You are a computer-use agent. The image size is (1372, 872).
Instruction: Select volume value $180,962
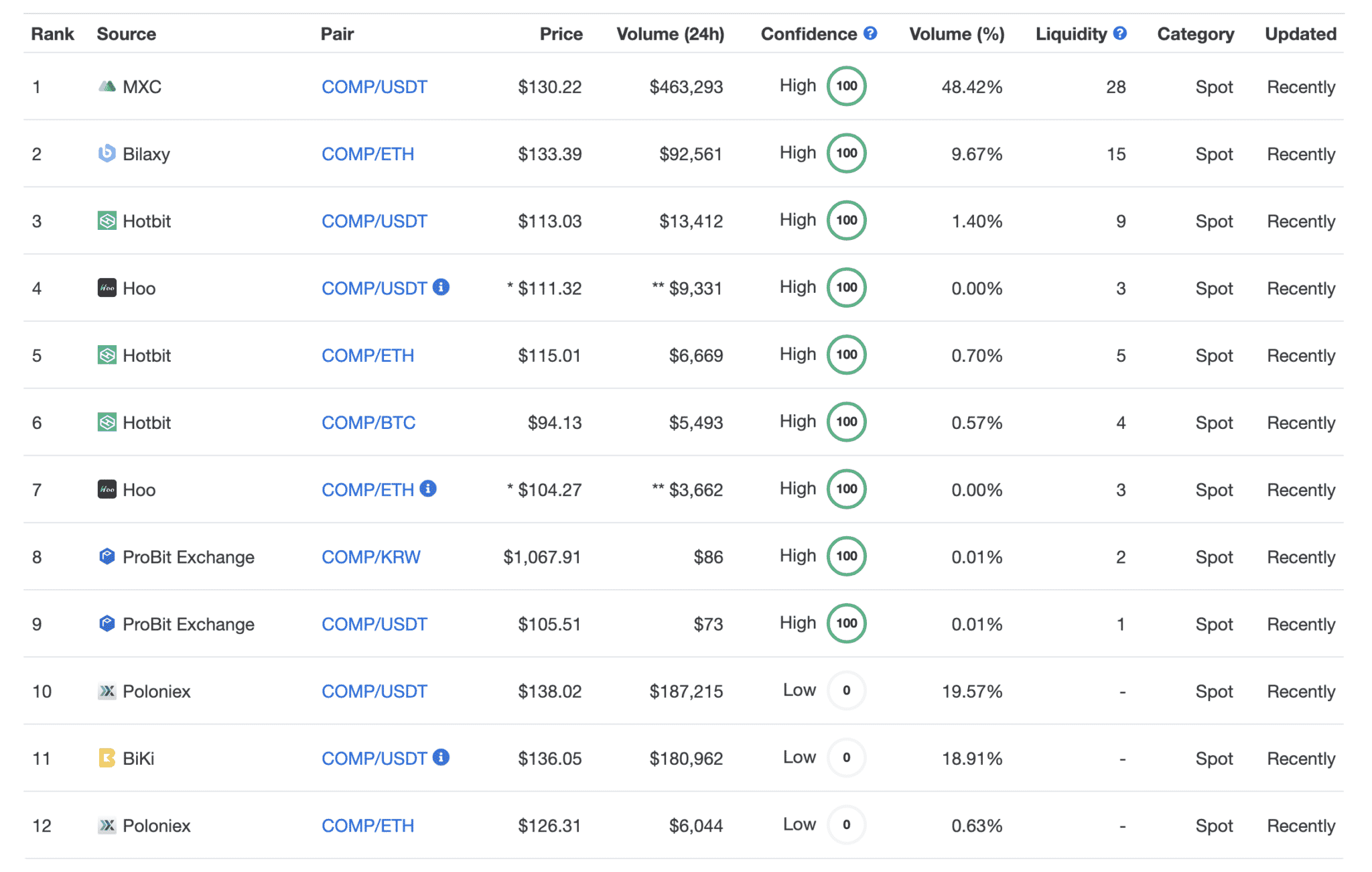(686, 759)
